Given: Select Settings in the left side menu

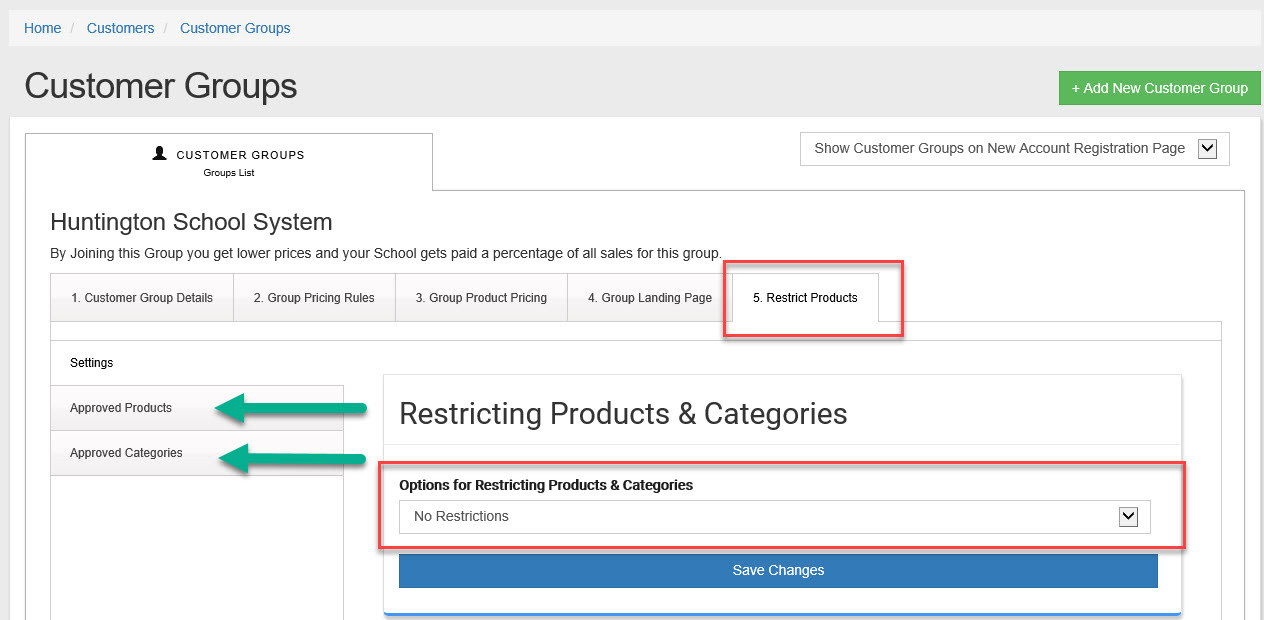Looking at the screenshot, I should pos(92,363).
